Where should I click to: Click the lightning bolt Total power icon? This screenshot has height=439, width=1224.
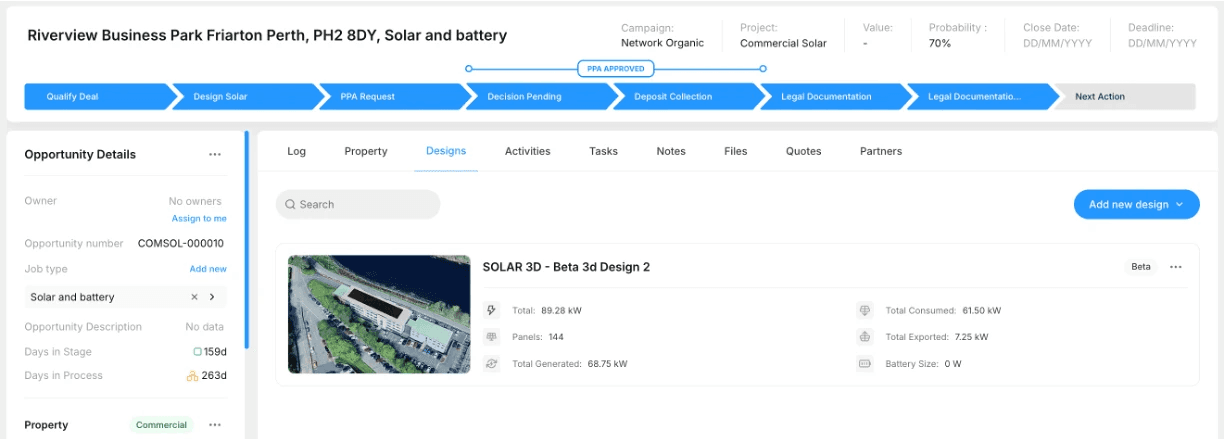(491, 311)
